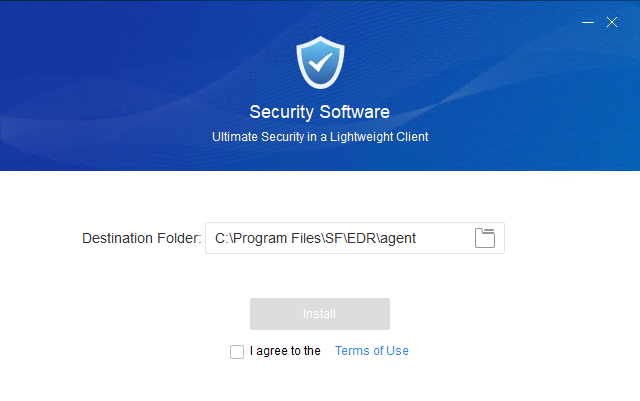Click the "Destination Folder:" label

pos(142,238)
